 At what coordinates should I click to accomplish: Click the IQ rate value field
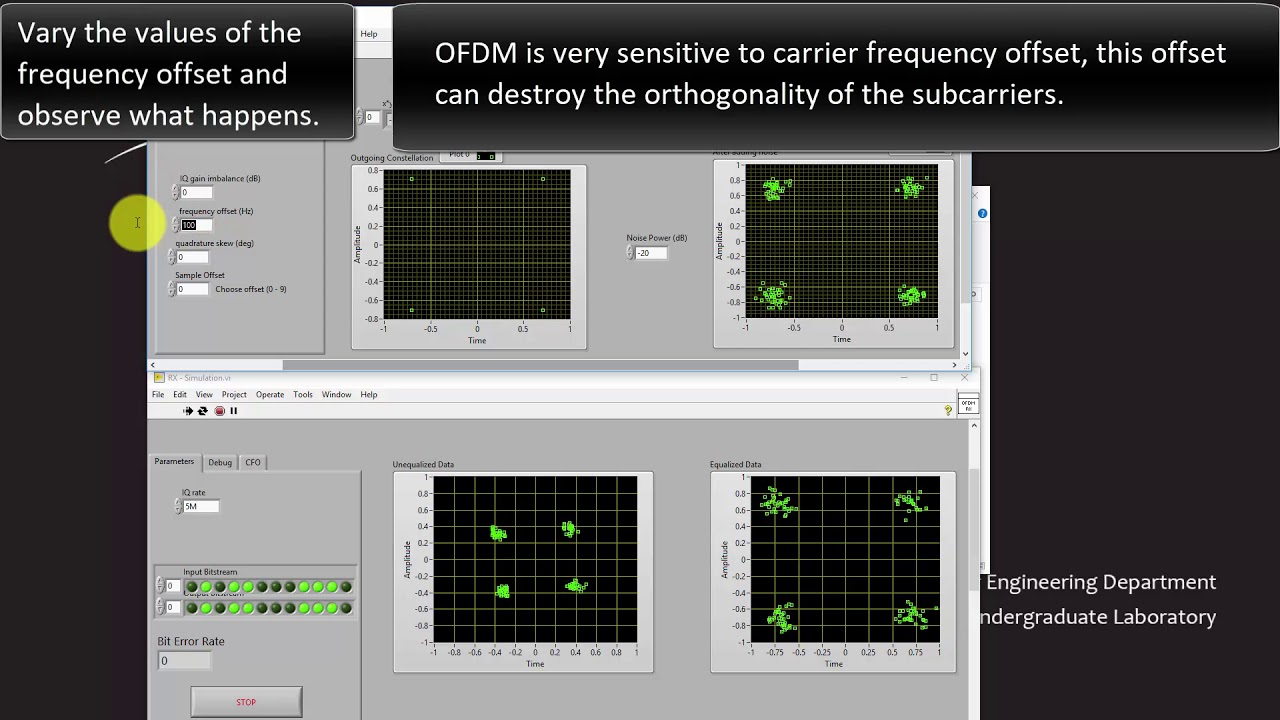pos(200,506)
